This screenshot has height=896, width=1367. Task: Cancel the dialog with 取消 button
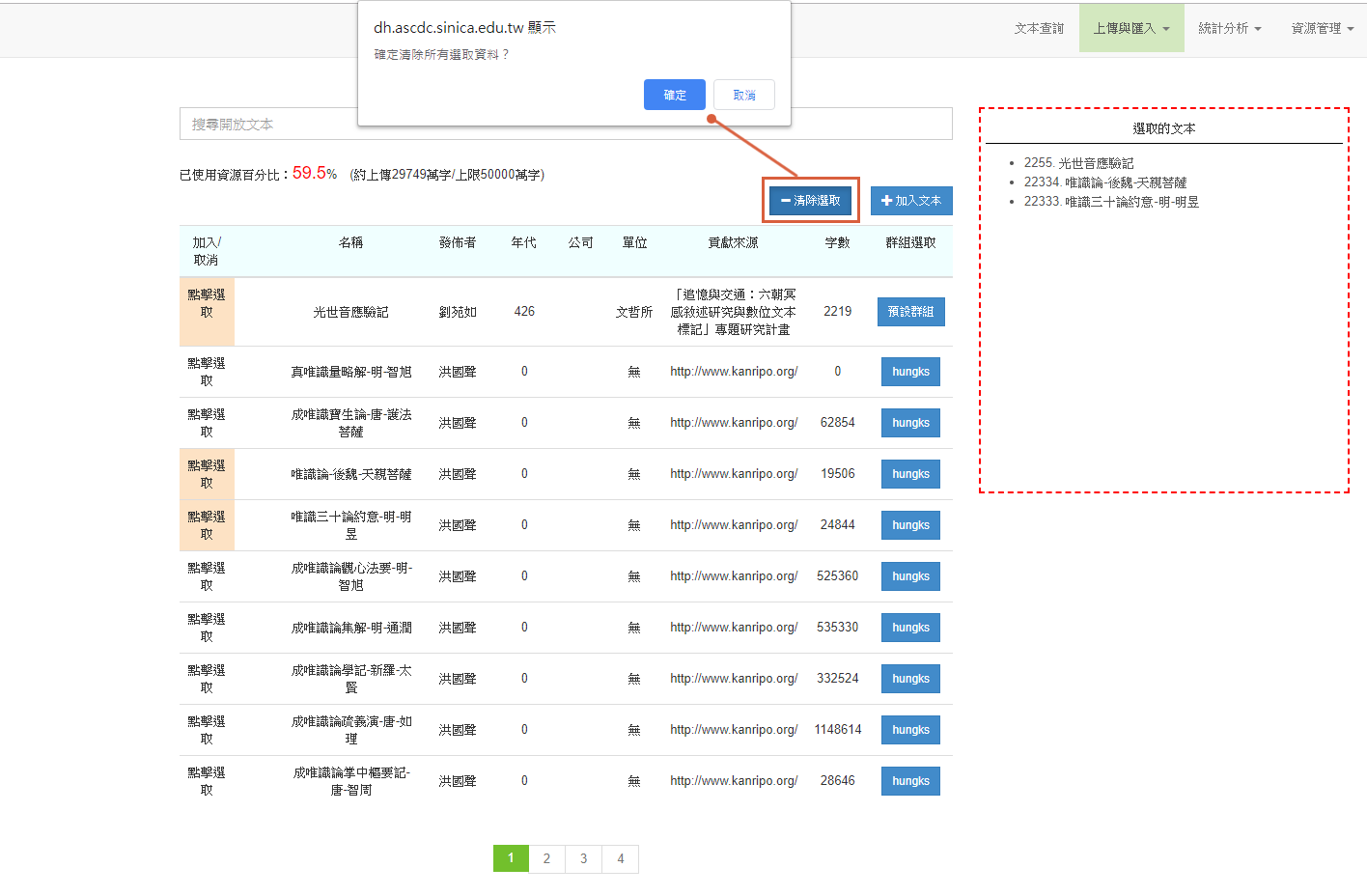point(743,95)
